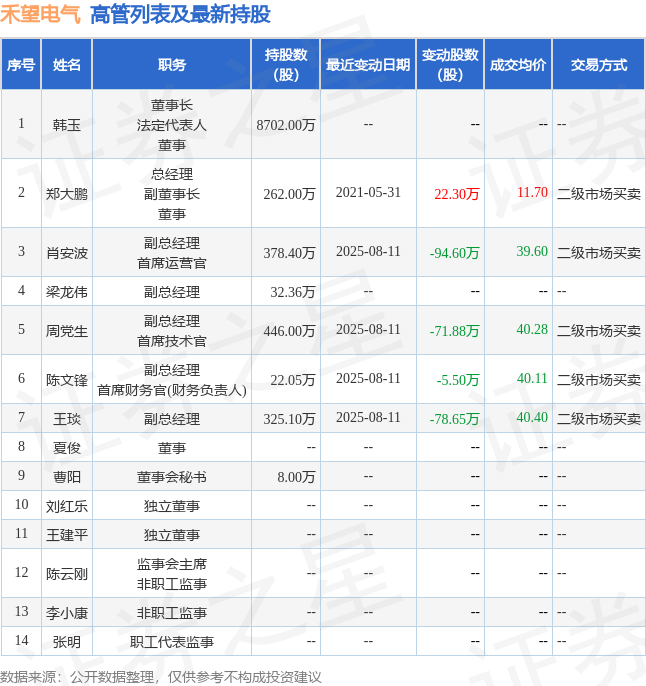Click 法定代表人 in 韩玉's row

click(x=171, y=125)
